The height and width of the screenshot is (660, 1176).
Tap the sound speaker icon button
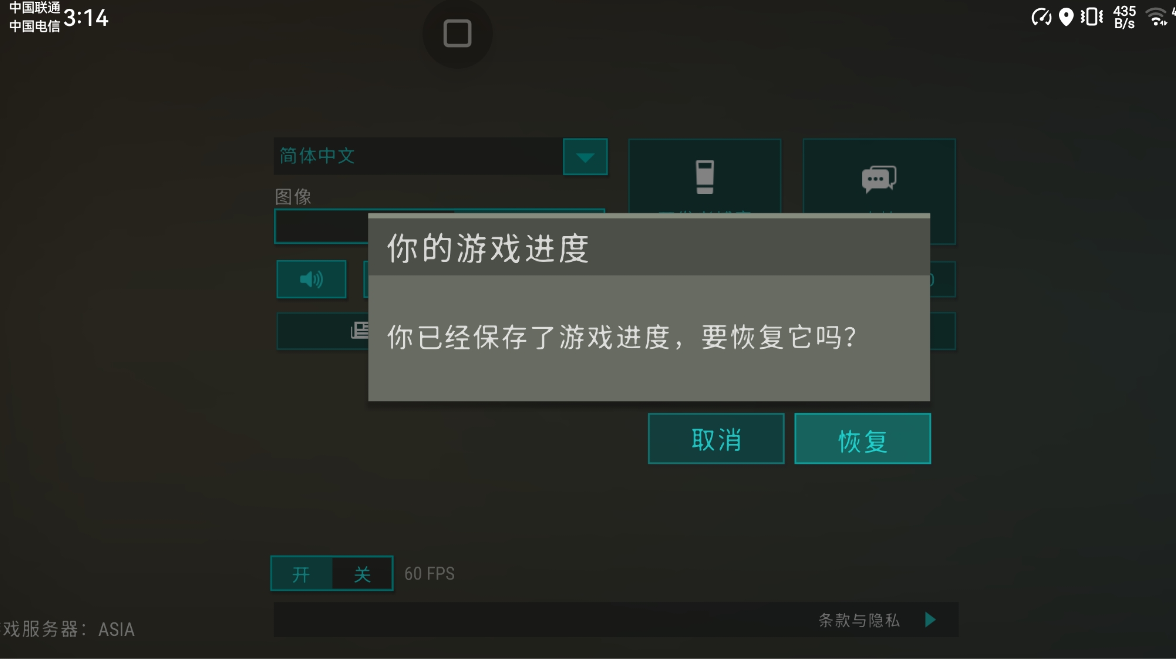coord(311,279)
